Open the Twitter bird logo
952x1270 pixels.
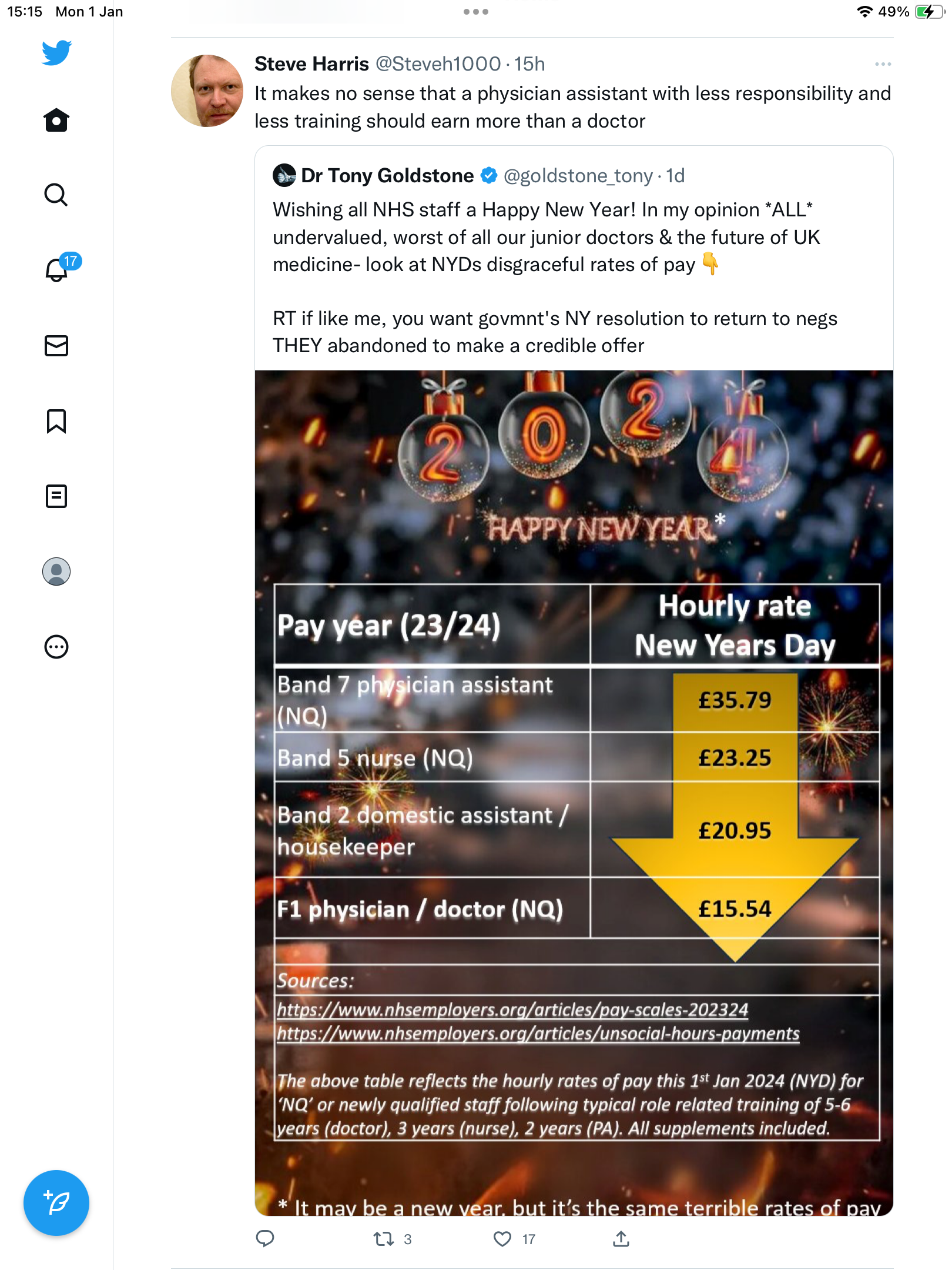coord(56,52)
